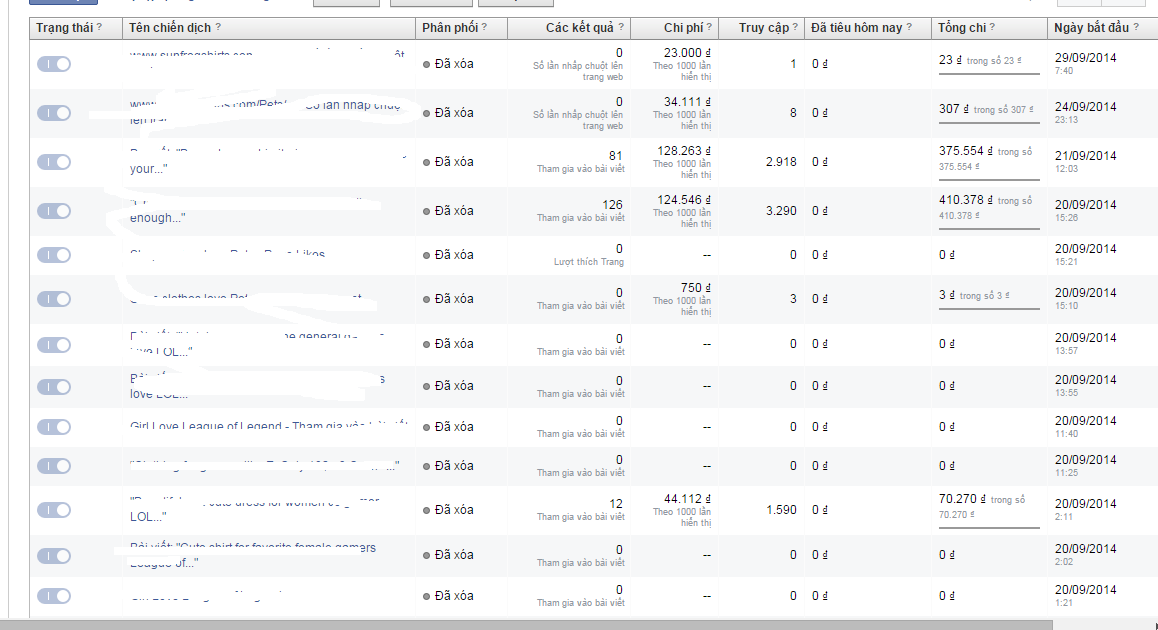Open help icon beside Chi phí header
This screenshot has width=1158, height=630.
point(709,27)
